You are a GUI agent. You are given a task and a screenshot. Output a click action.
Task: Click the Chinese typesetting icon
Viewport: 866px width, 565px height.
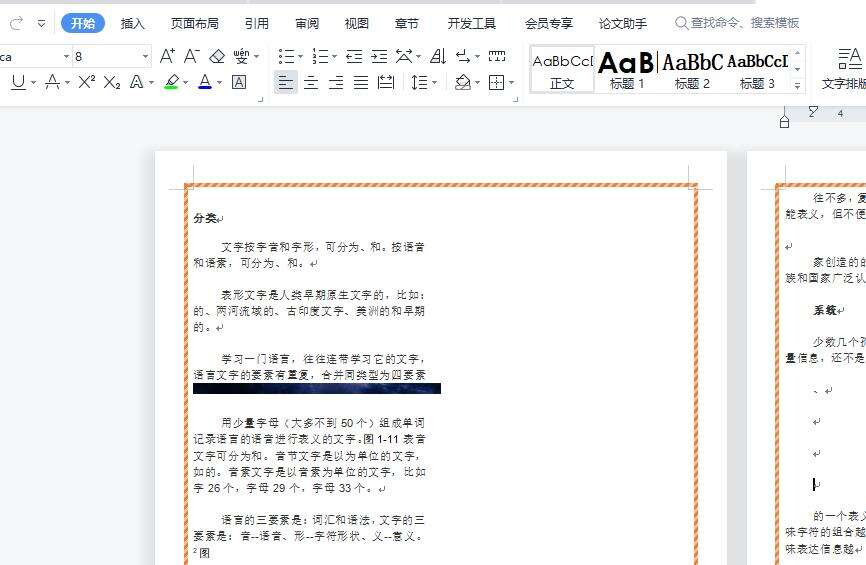tap(404, 56)
